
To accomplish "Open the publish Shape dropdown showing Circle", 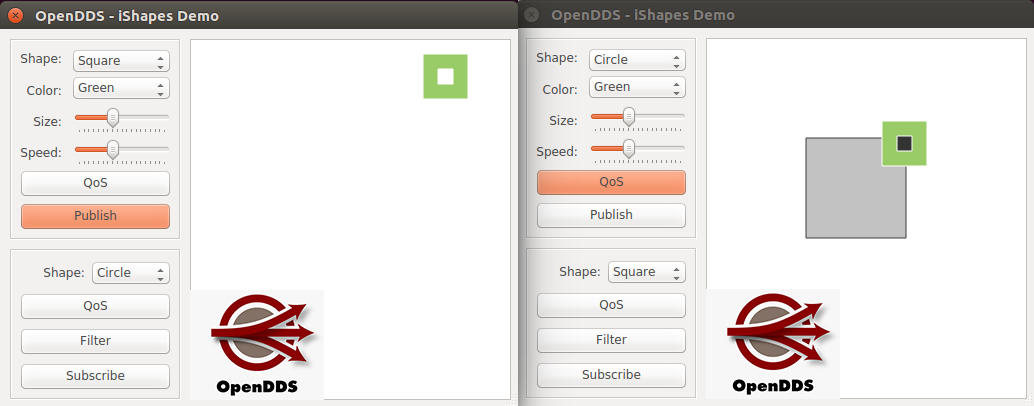I will pyautogui.click(x=637, y=60).
